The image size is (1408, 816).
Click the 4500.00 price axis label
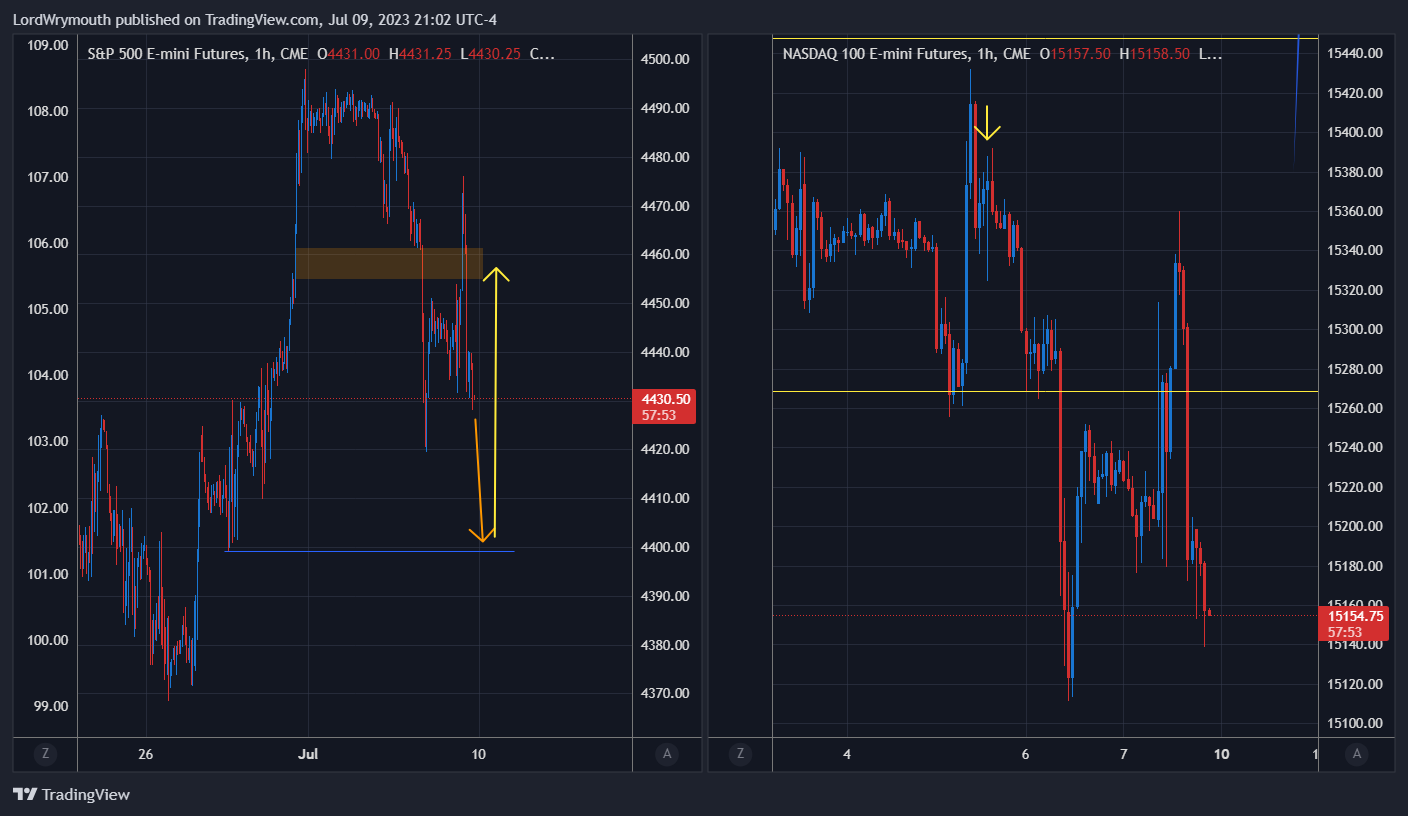(666, 59)
